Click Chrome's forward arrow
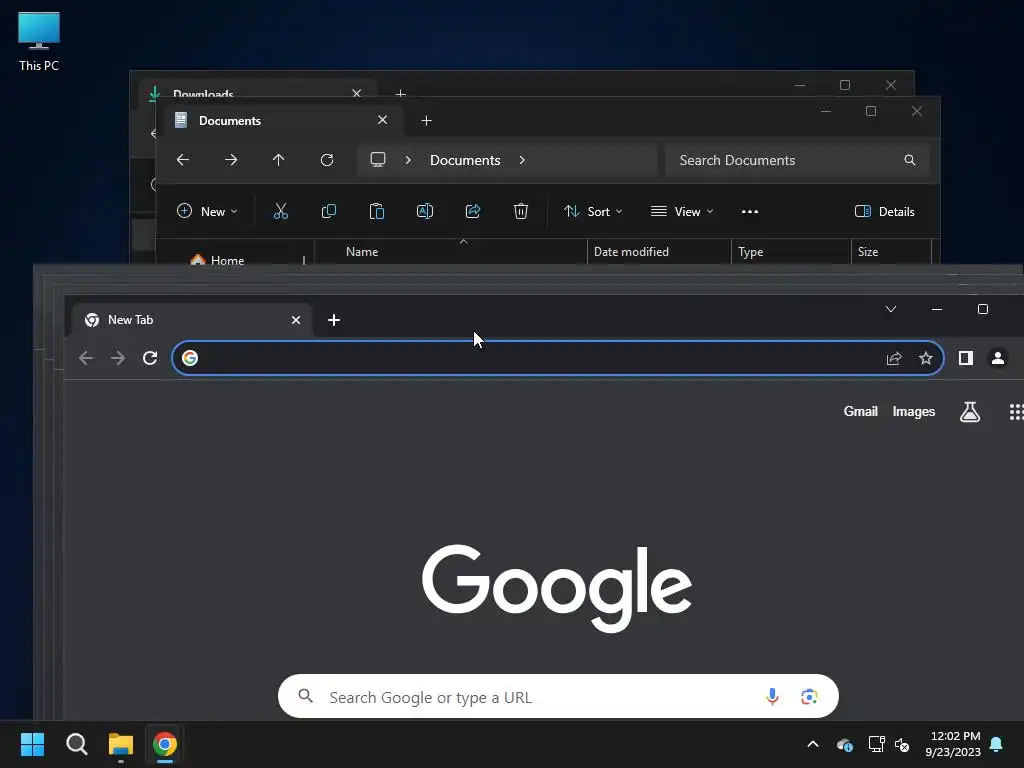The width and height of the screenshot is (1024, 768). click(x=118, y=358)
